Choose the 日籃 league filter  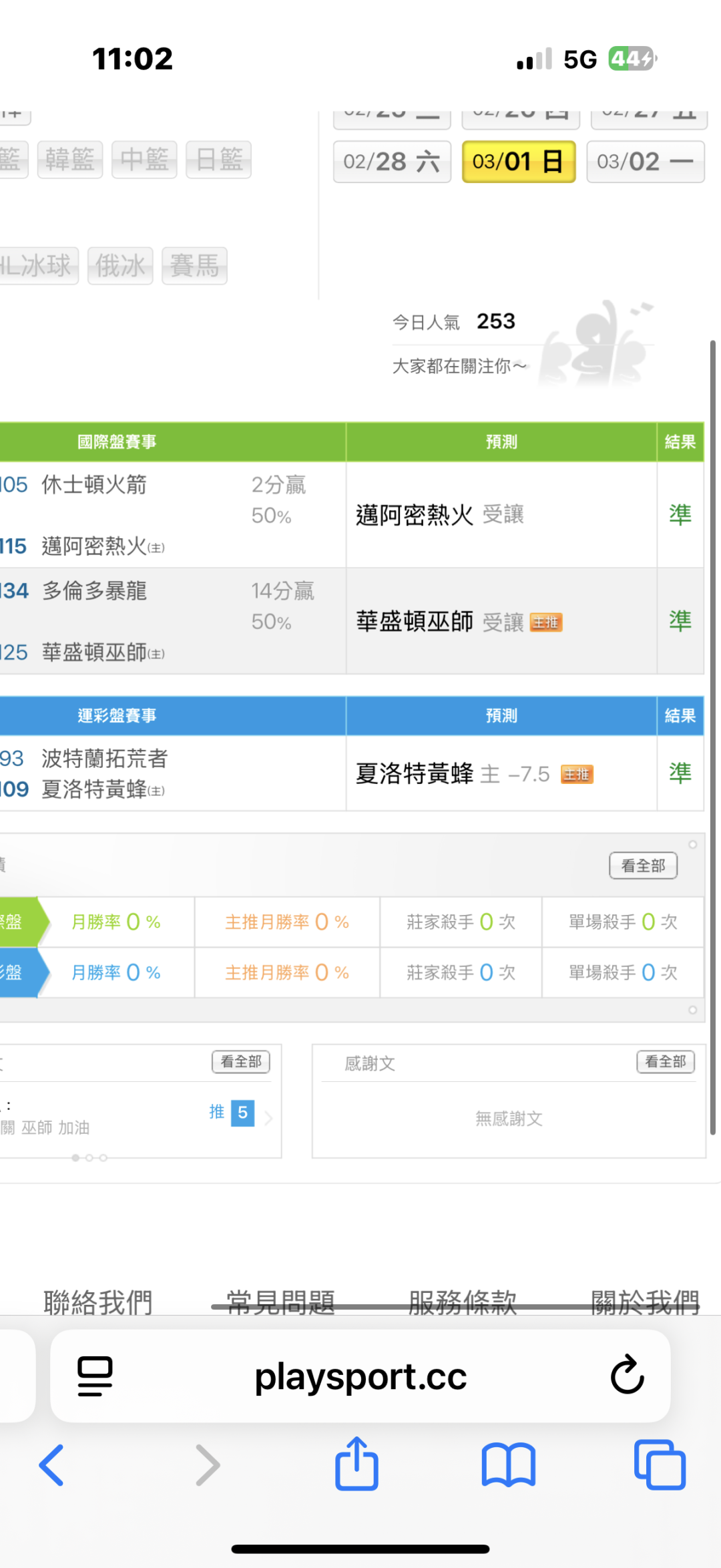[218, 160]
